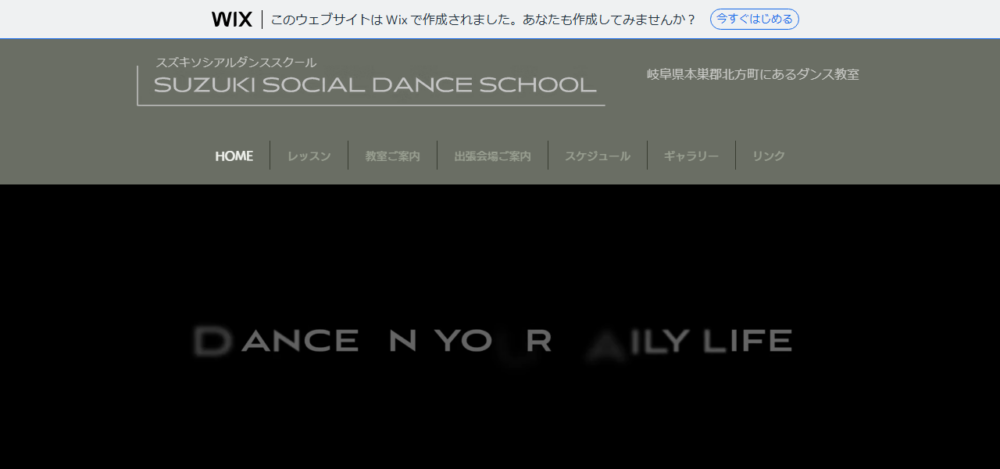This screenshot has width=1000, height=469.
Task: Open the レッスン menu item
Action: 309,156
